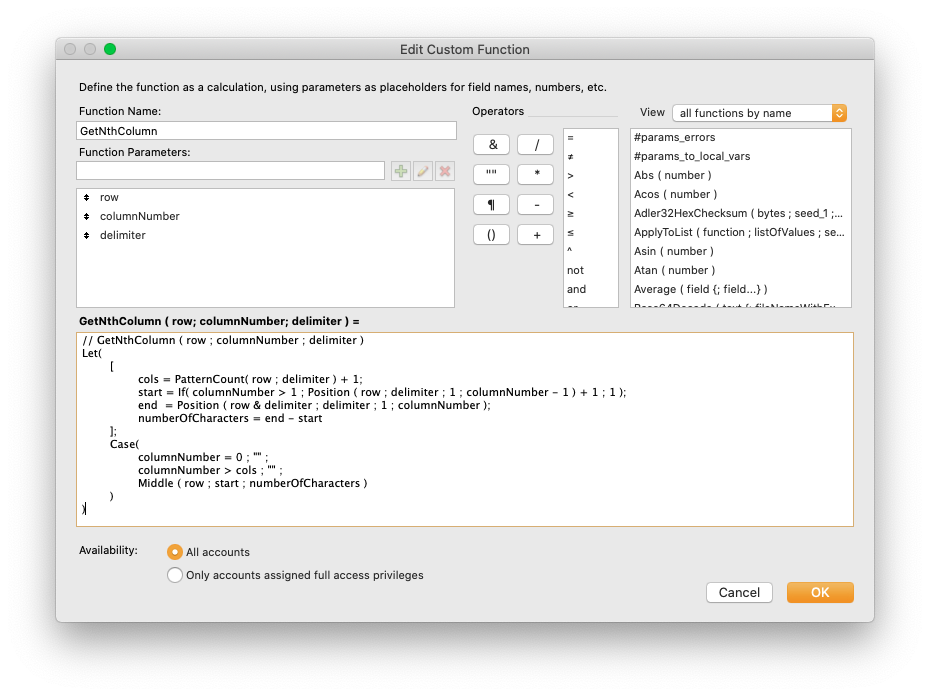Viewport: 930px width, 696px height.
Task: Insert the parentheses operator
Action: point(491,234)
